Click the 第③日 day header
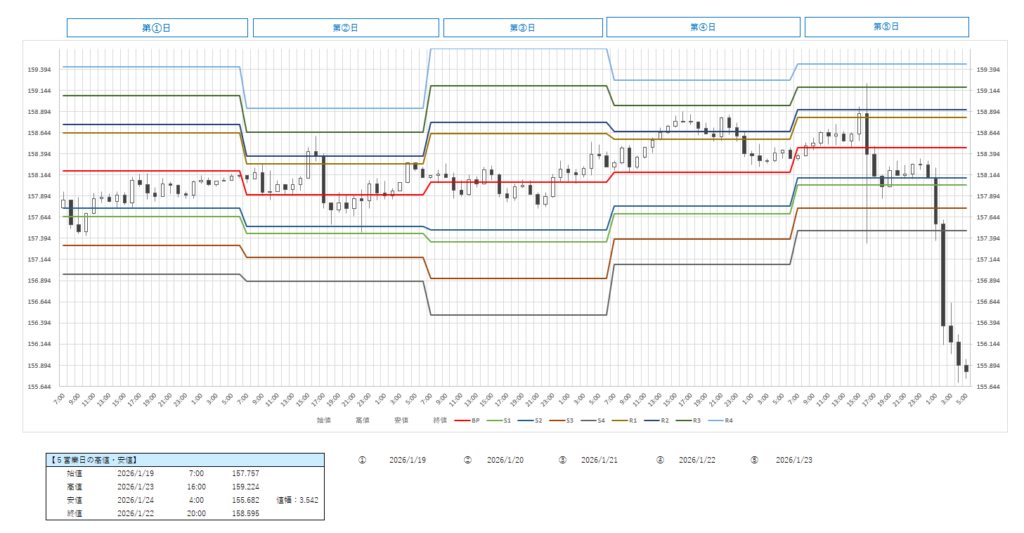Image resolution: width=1024 pixels, height=533 pixels. 522,27
